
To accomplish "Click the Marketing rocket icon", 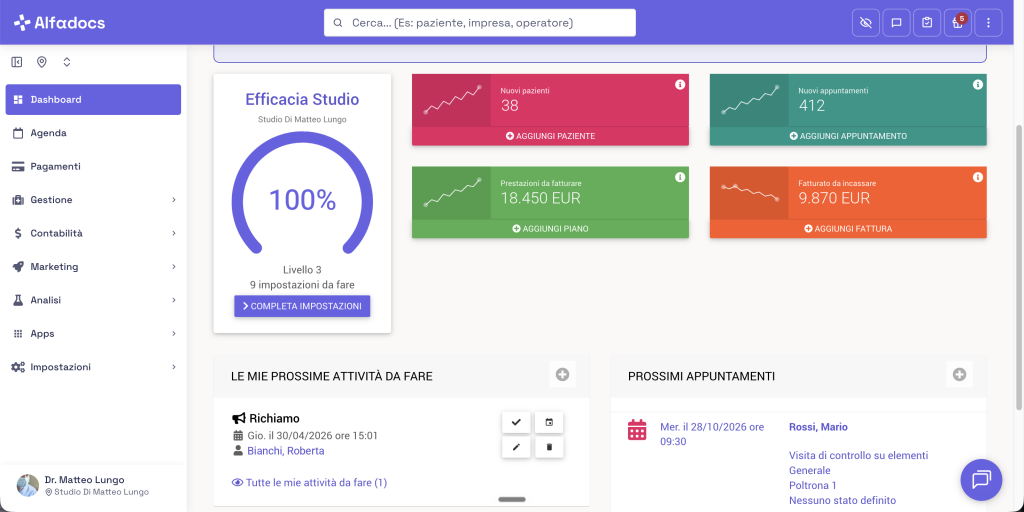I will click(18, 266).
